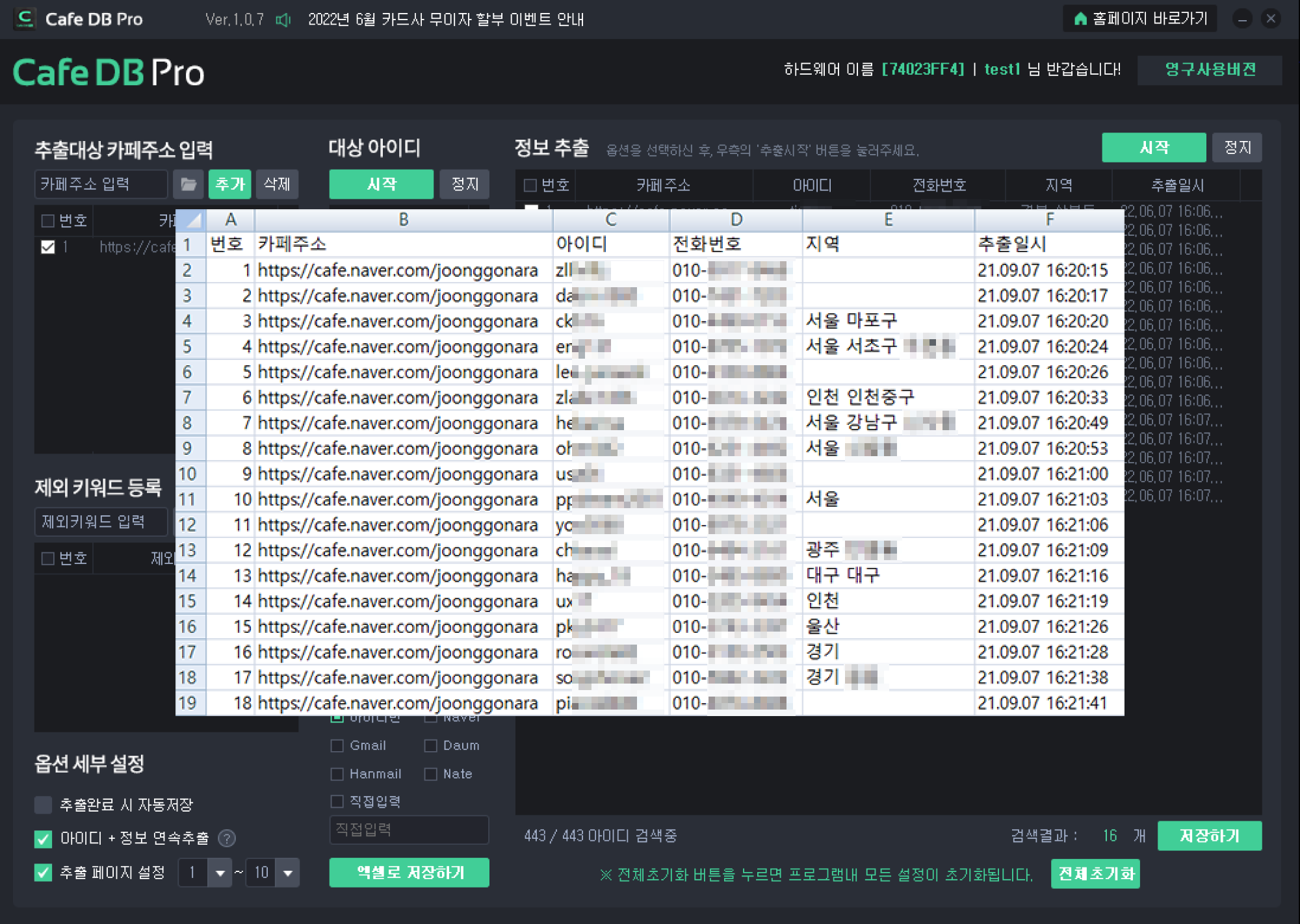Uncheck row 1 cafe address checkbox
The image size is (1300, 924).
tap(47, 248)
